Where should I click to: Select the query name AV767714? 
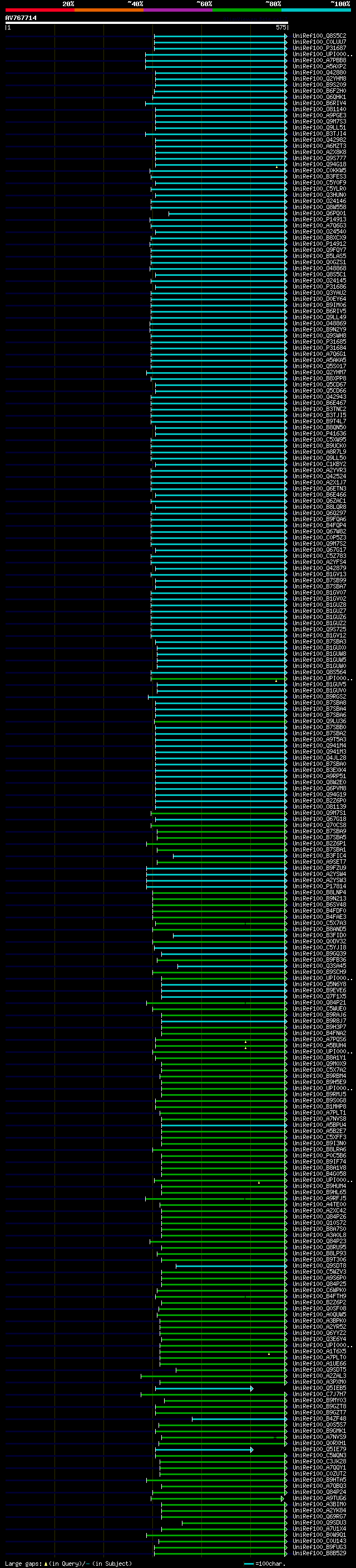pos(21,18)
